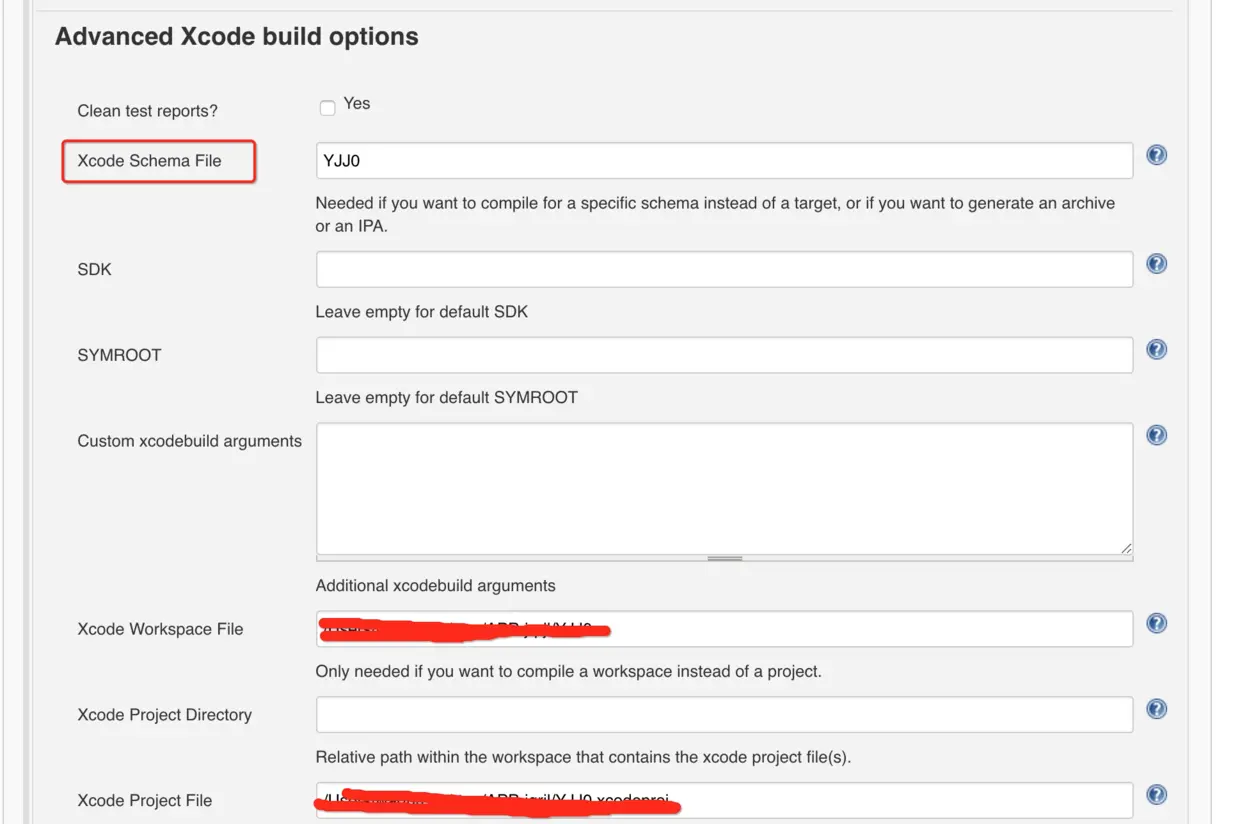Image resolution: width=1240 pixels, height=824 pixels.
Task: Grab the textarea resize handle corner
Action: pos(1126,547)
